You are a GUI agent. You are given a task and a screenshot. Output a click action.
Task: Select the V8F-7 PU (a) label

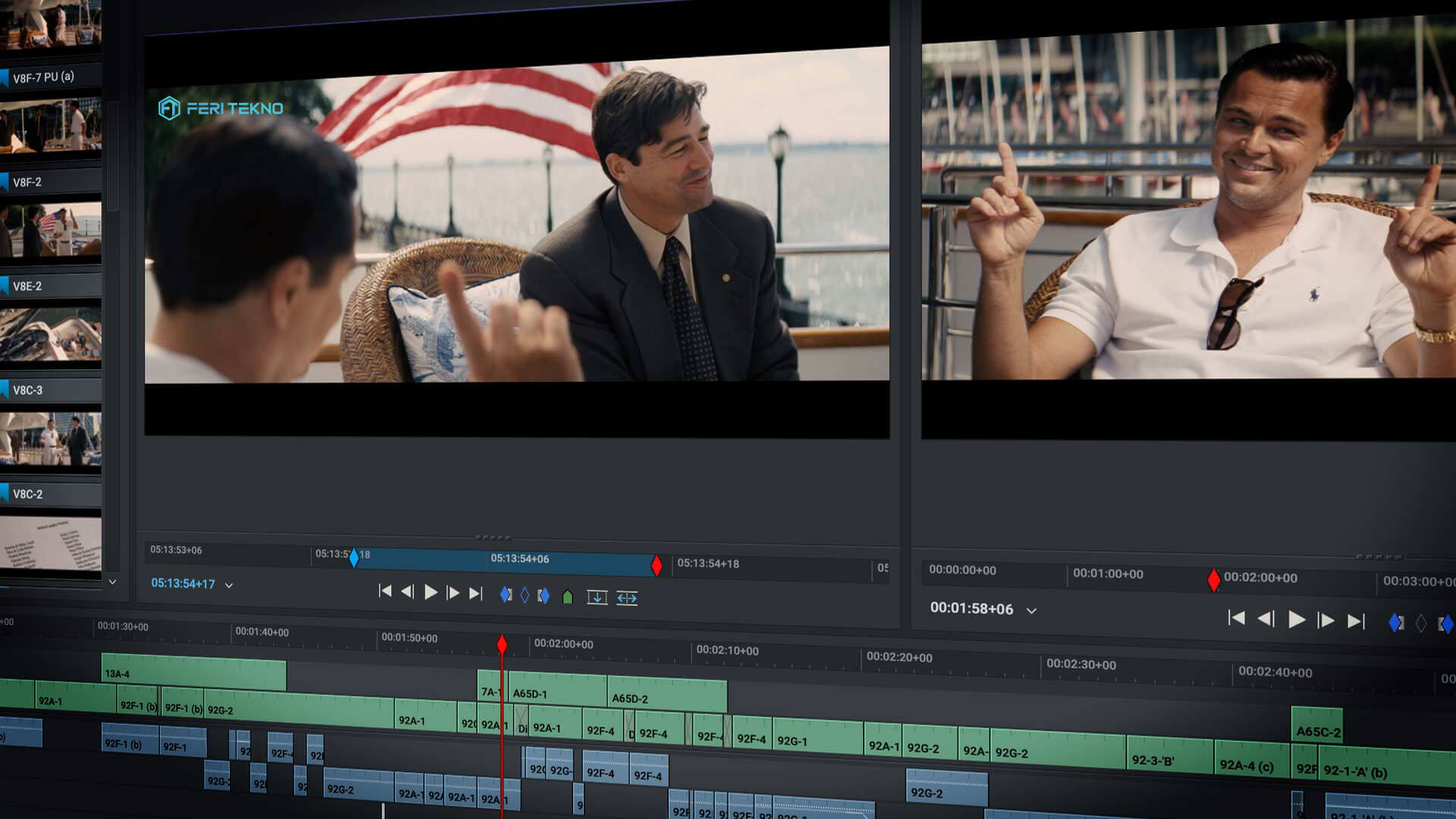pos(43,77)
